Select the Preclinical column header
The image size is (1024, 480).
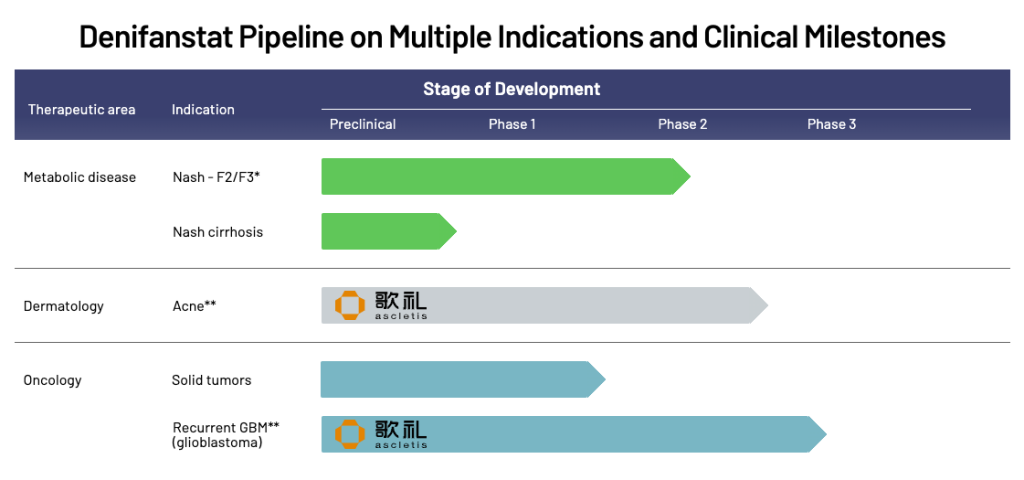[x=363, y=124]
